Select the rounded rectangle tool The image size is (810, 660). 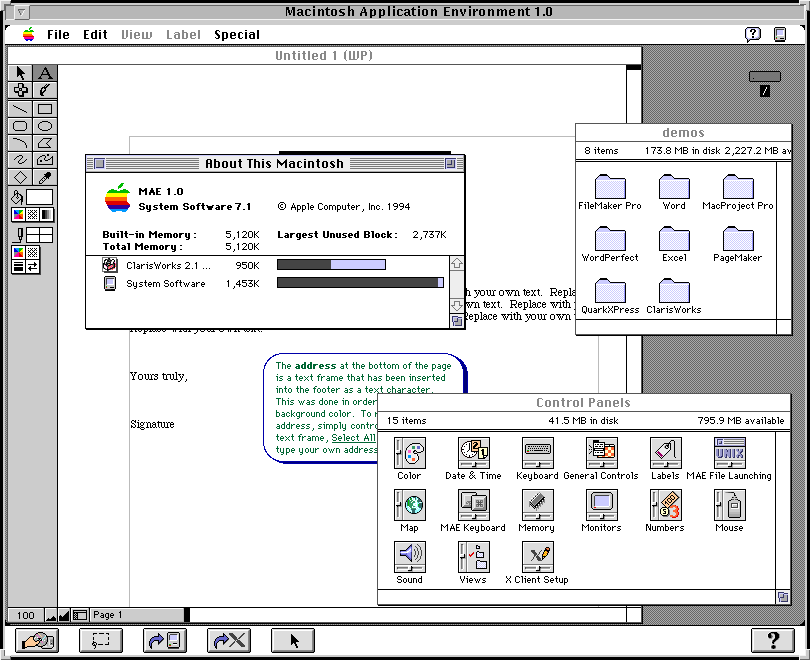pyautogui.click(x=20, y=126)
